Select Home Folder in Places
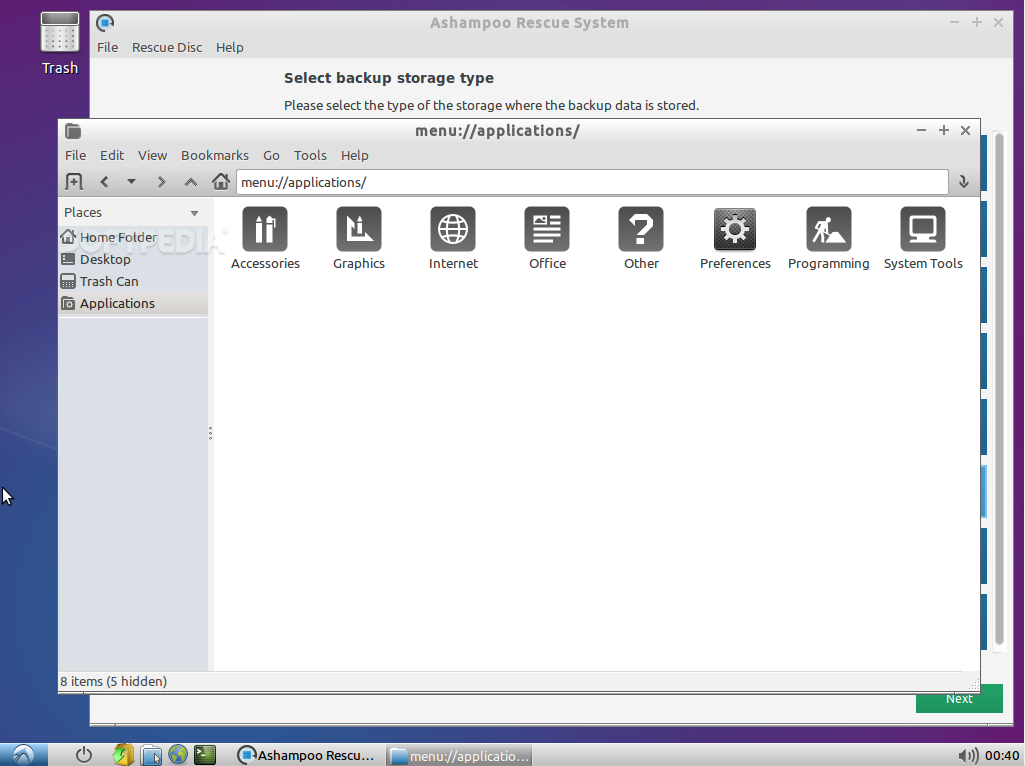Image resolution: width=1025 pixels, height=766 pixels. pyautogui.click(x=133, y=237)
